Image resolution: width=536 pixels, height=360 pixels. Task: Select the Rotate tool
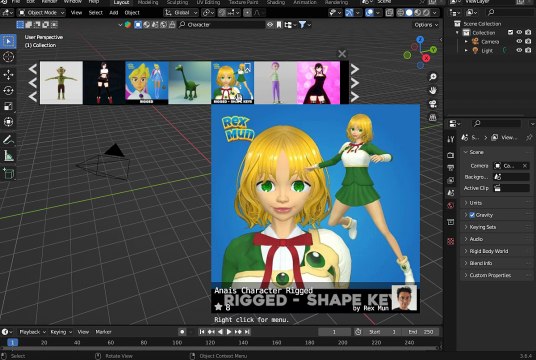[x=8, y=90]
